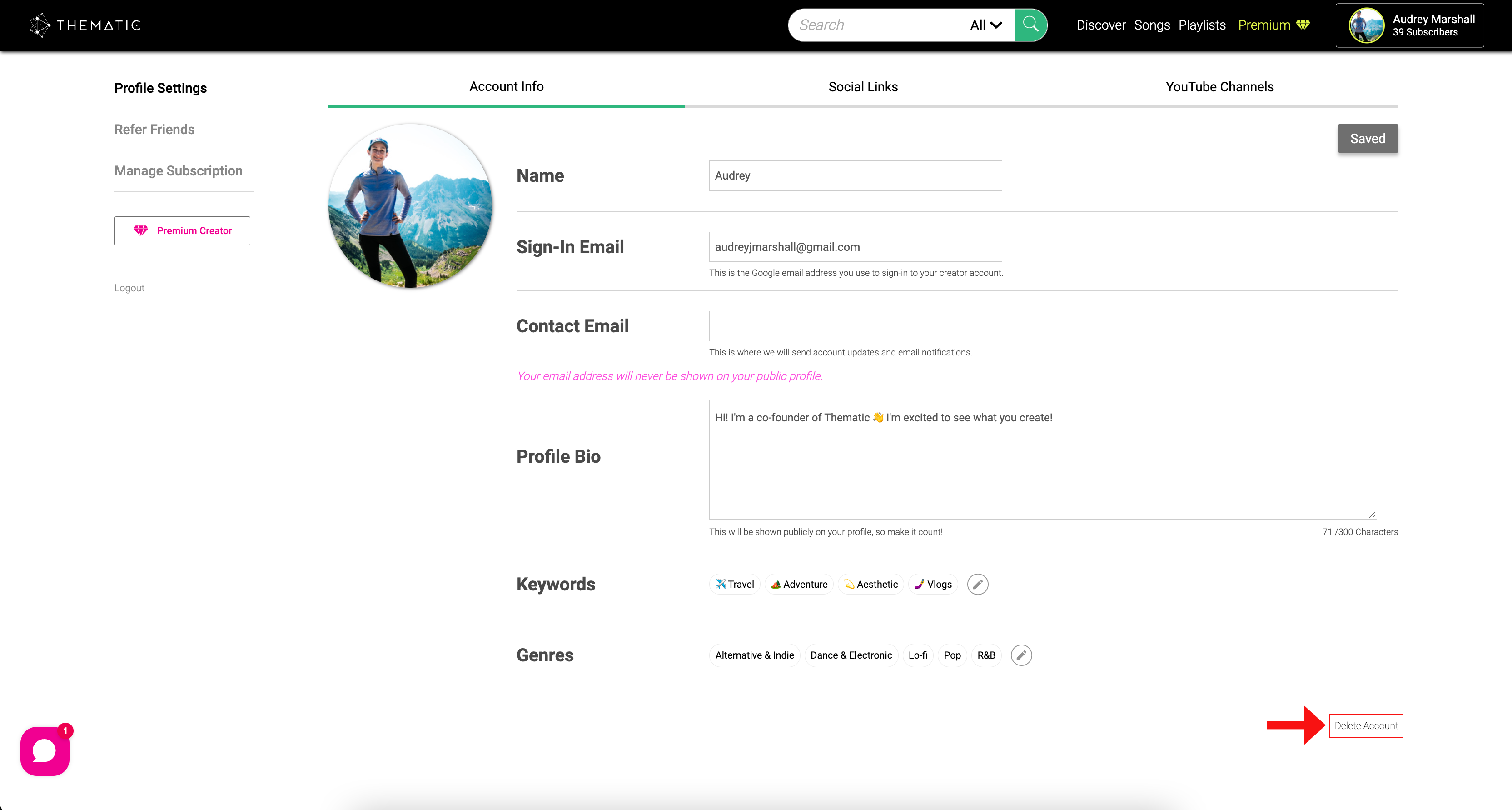Image resolution: width=1512 pixels, height=810 pixels.
Task: Open the Search category dropdown
Action: point(984,25)
